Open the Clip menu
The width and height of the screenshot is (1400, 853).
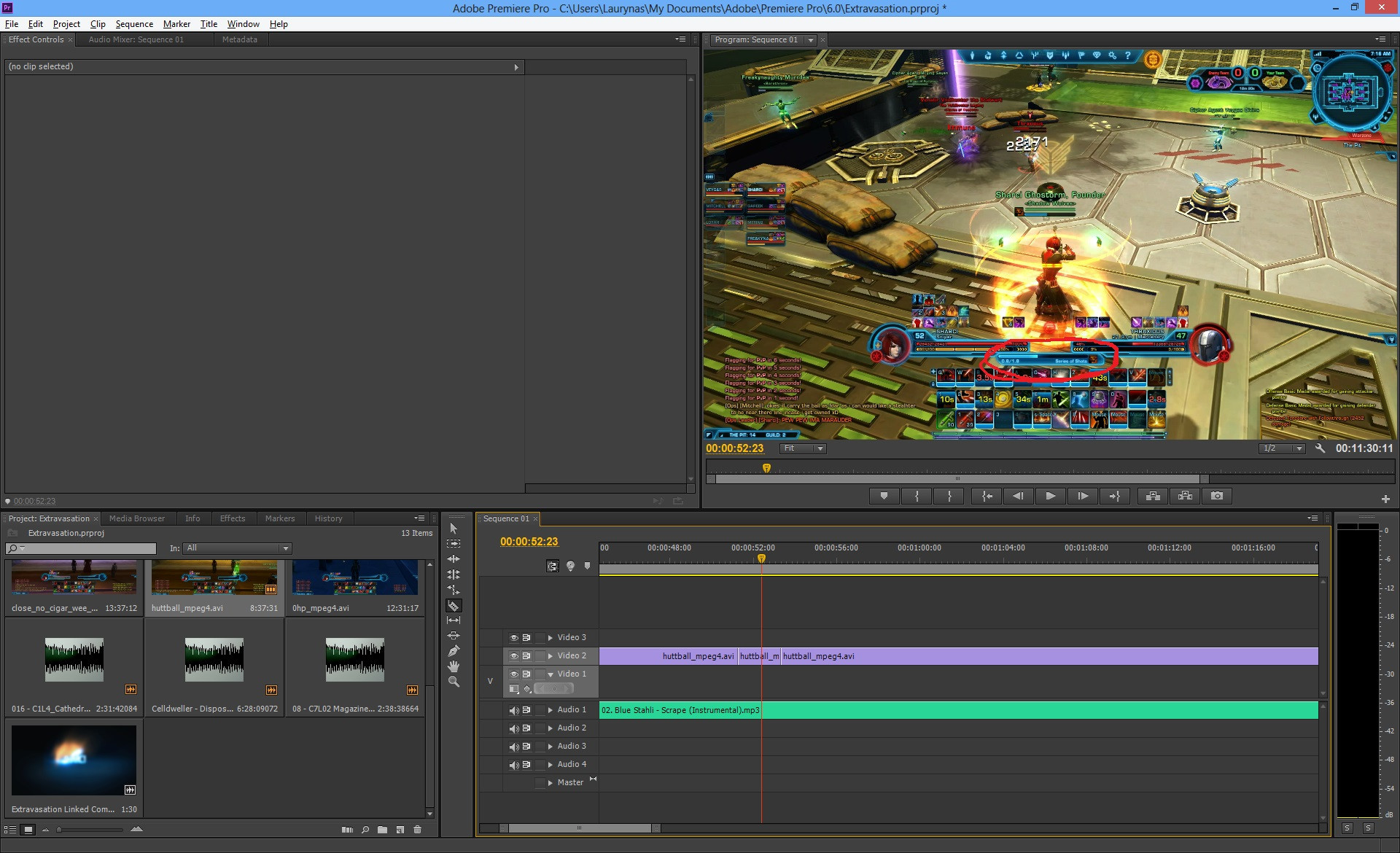pos(98,24)
